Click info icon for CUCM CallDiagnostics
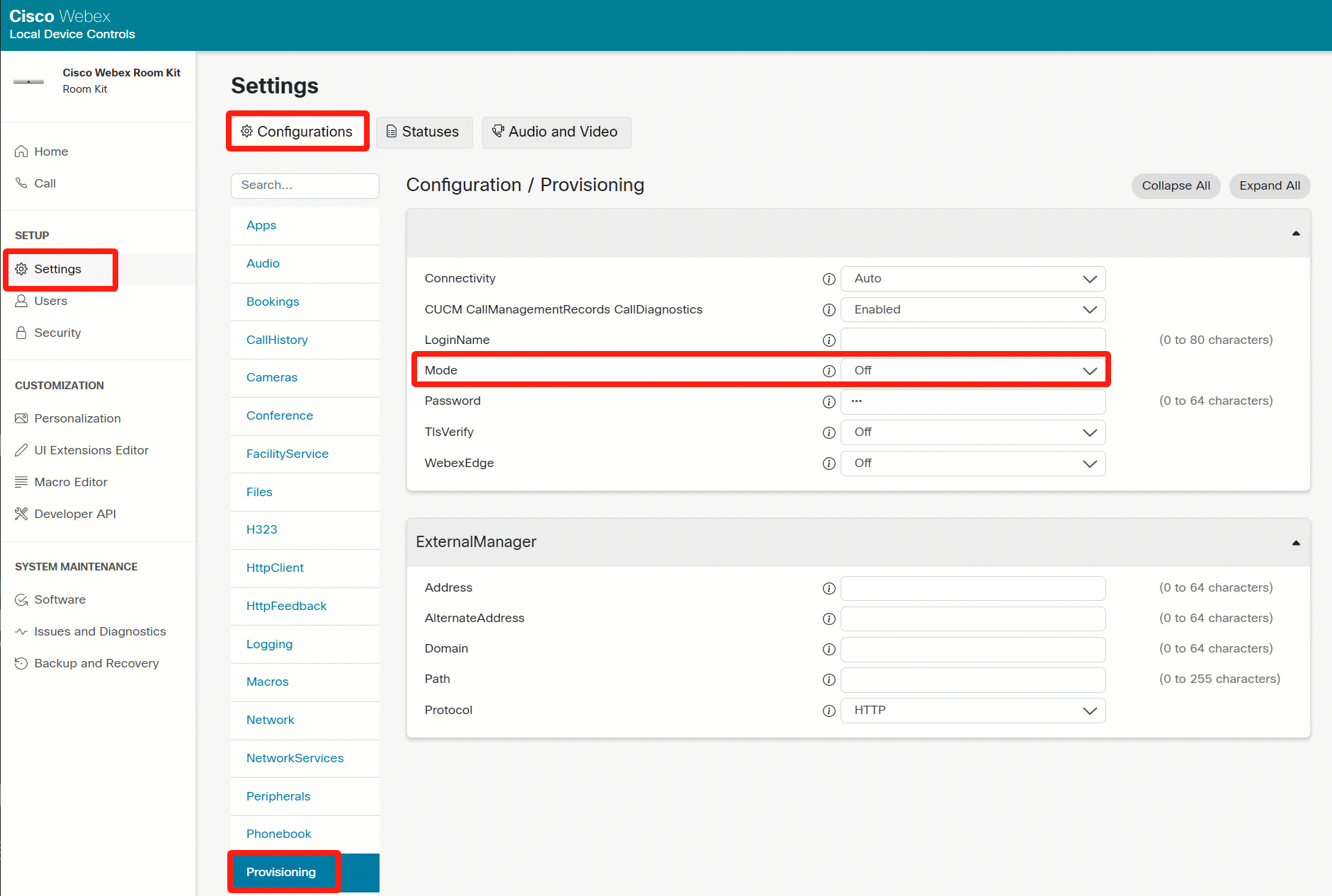1332x896 pixels. coord(829,310)
